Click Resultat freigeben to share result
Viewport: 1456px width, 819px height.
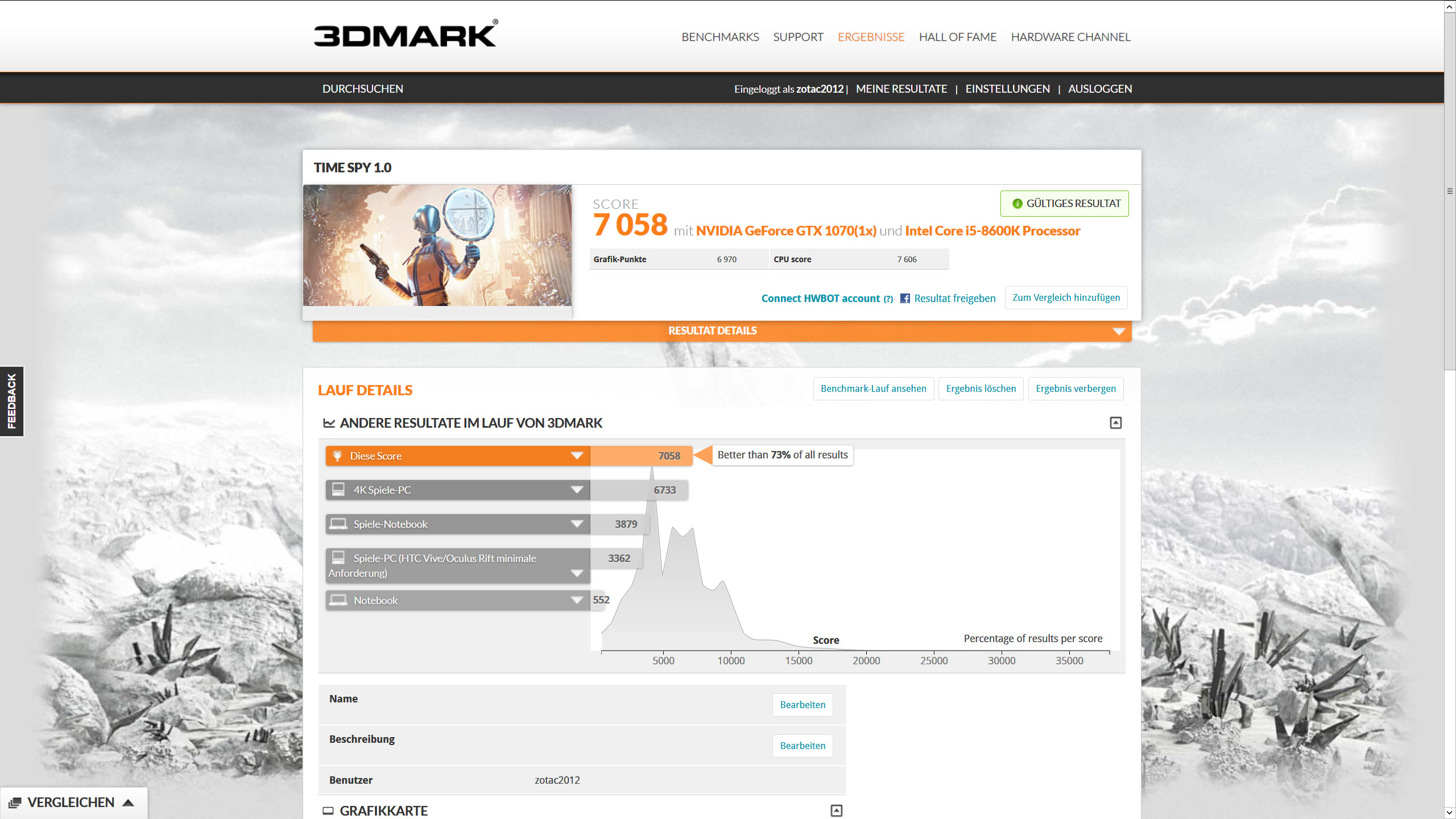pos(955,299)
